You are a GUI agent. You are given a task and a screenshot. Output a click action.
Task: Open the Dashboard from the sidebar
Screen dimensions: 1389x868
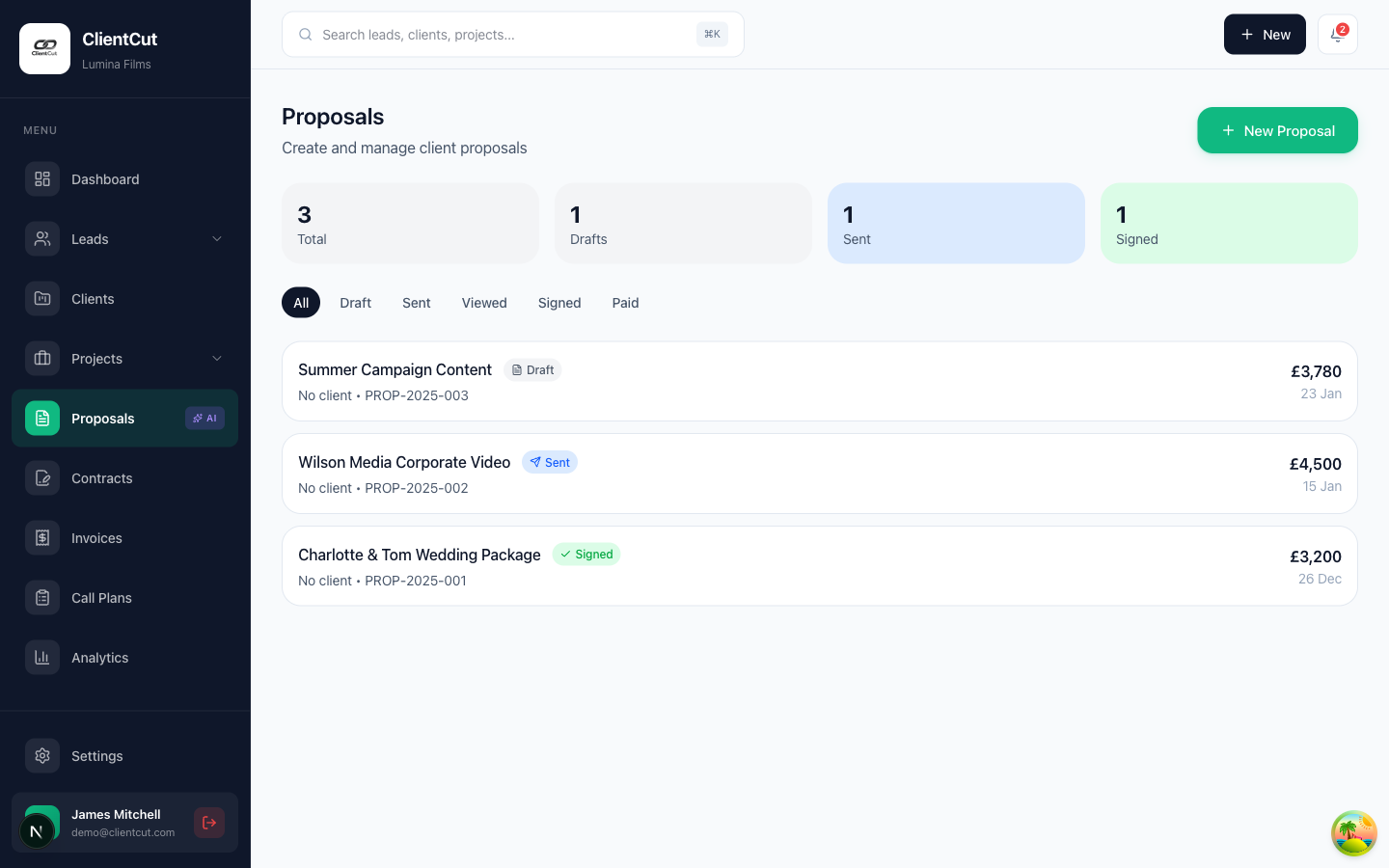(105, 179)
